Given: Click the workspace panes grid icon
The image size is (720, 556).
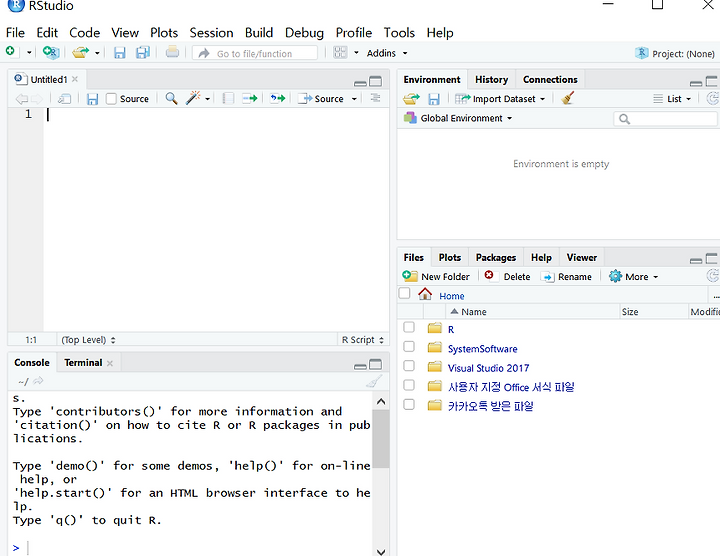Looking at the screenshot, I should pyautogui.click(x=340, y=52).
